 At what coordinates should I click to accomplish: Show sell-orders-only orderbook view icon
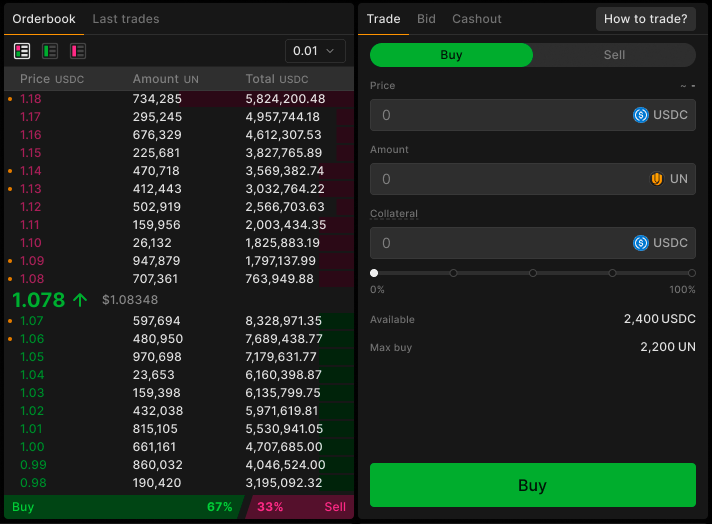tap(78, 51)
